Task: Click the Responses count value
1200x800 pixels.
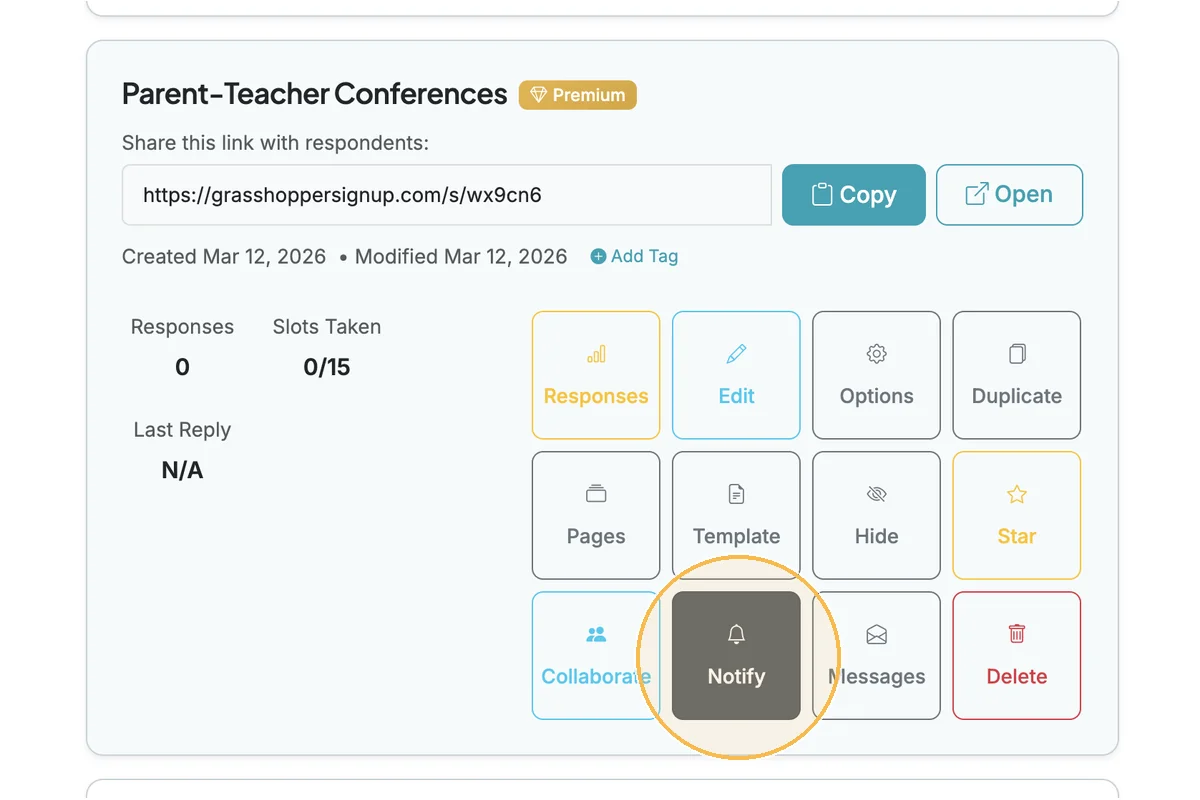Action: click(x=182, y=367)
